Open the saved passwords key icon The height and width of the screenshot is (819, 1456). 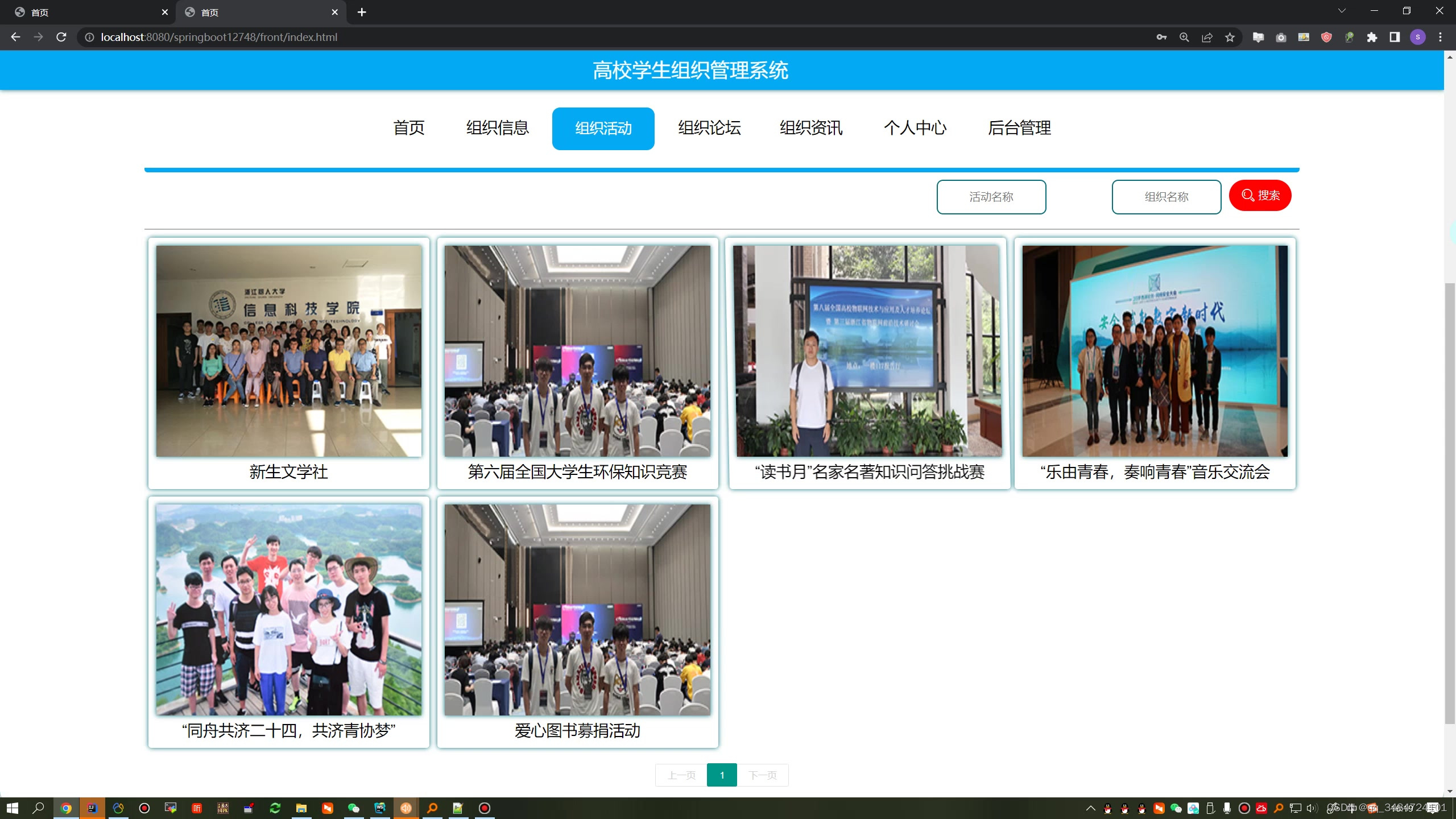(x=1161, y=37)
